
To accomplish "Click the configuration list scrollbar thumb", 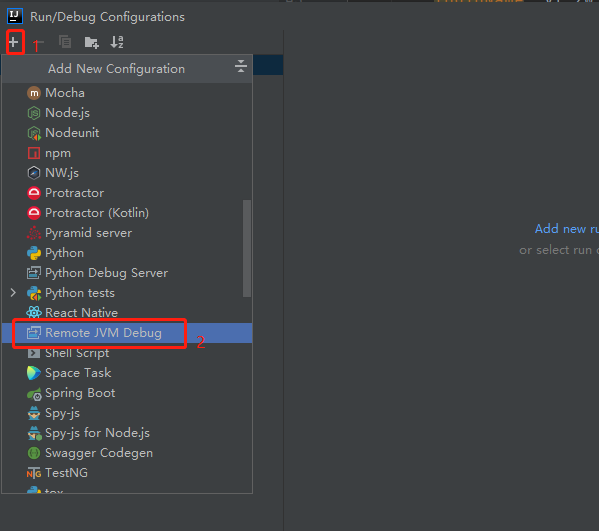I will [x=247, y=248].
